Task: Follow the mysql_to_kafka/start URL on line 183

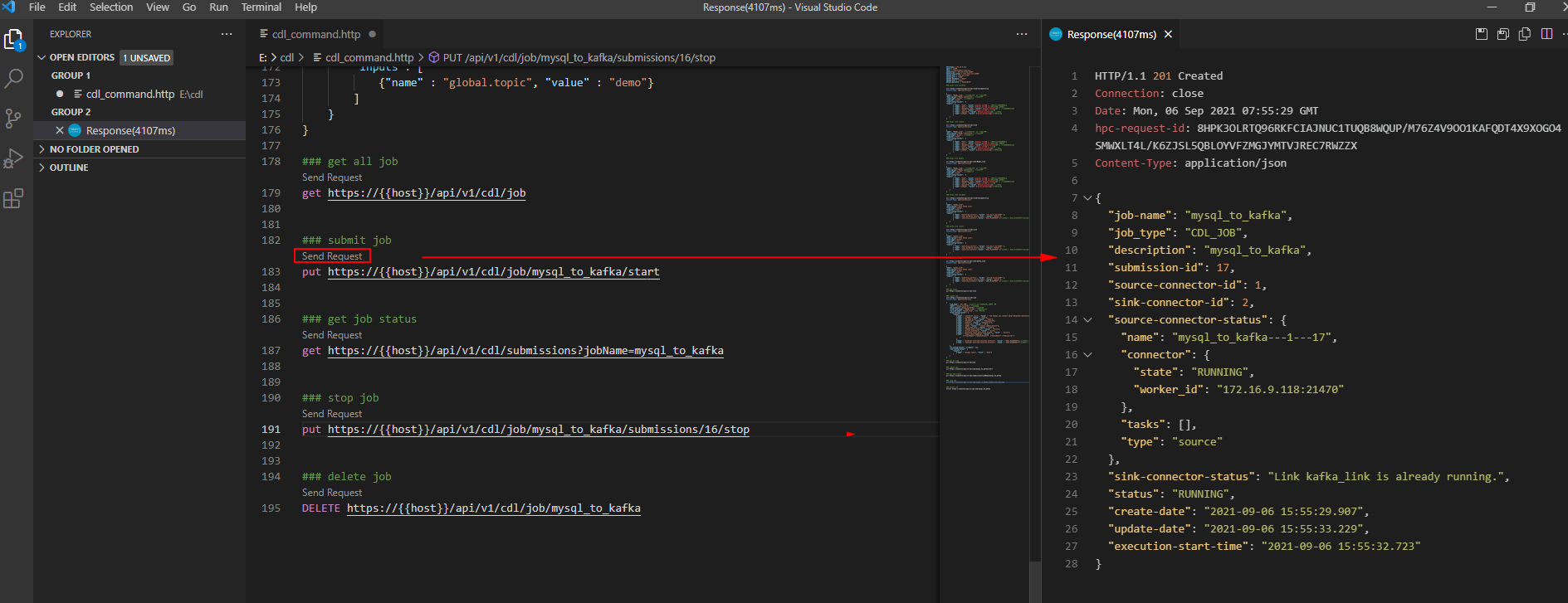Action: pos(494,272)
